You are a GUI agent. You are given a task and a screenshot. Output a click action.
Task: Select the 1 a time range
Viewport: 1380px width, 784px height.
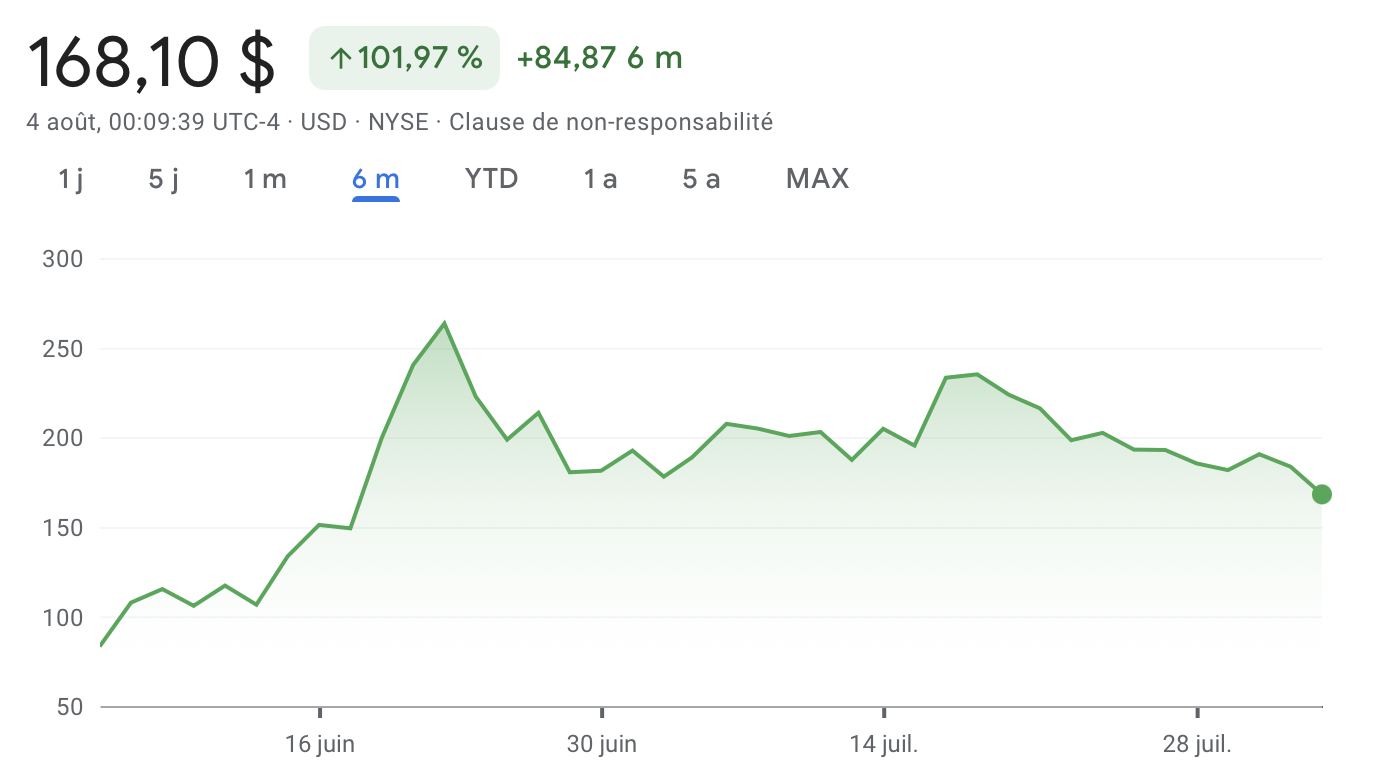click(x=600, y=179)
